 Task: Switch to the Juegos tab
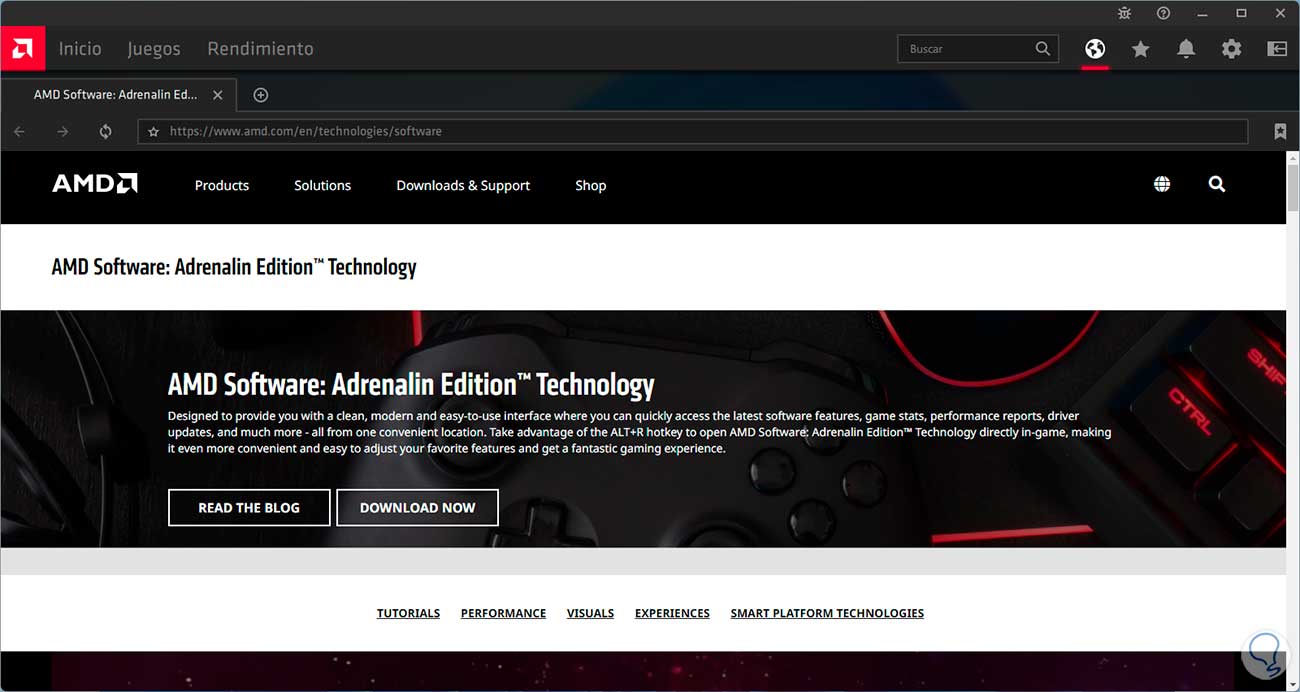[x=154, y=48]
